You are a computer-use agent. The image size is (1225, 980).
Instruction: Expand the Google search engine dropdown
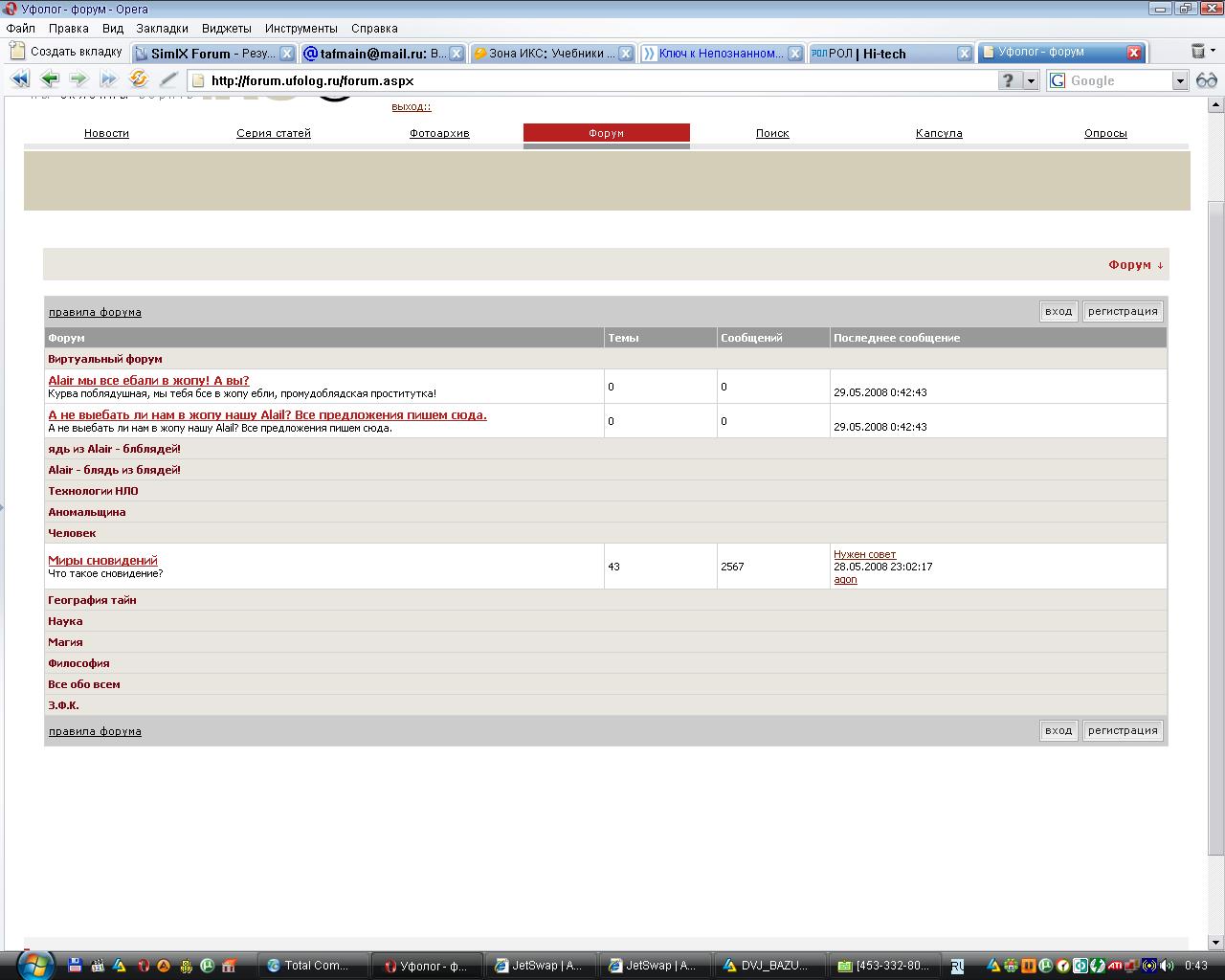[1180, 81]
